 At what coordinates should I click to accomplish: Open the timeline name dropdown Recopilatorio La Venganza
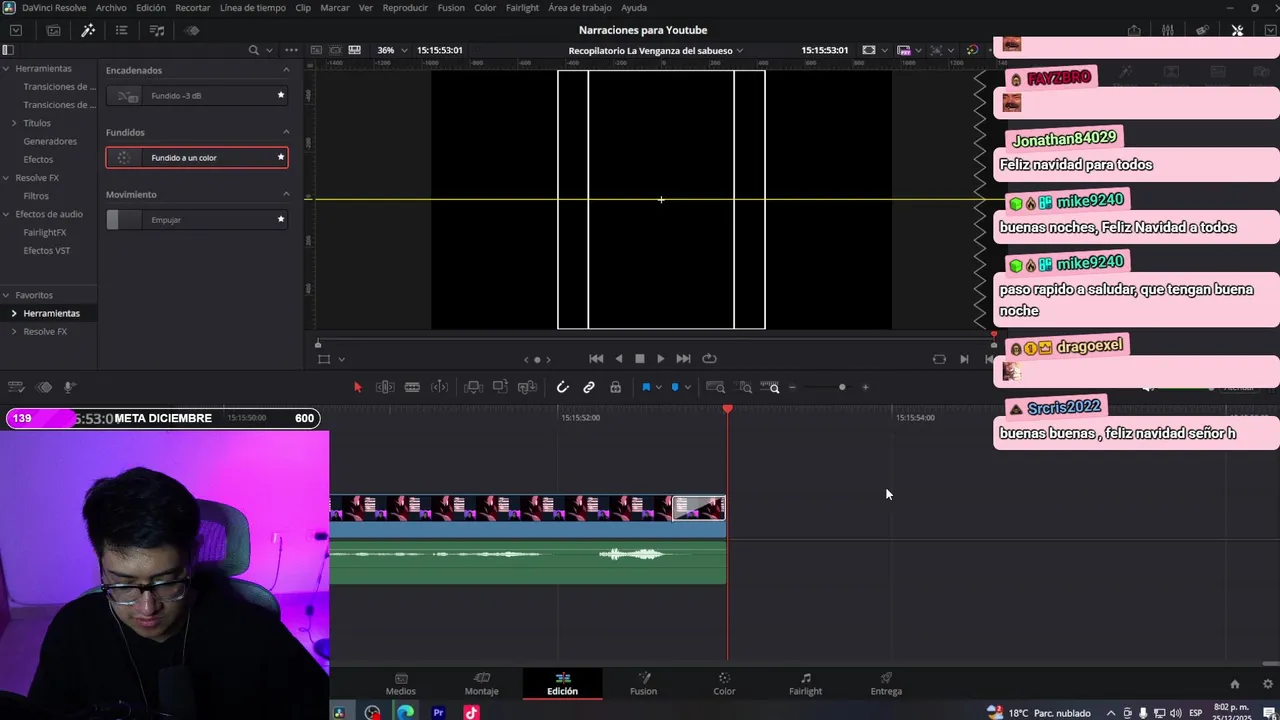click(656, 50)
